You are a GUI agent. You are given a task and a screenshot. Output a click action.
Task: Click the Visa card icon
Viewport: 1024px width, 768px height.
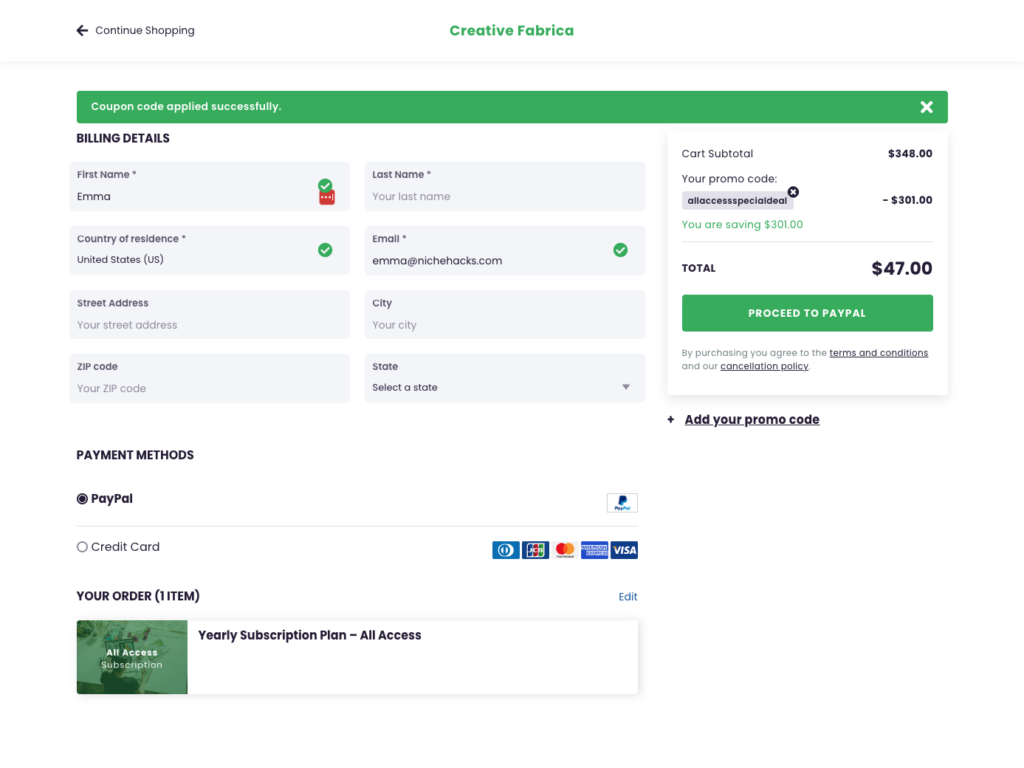click(x=624, y=551)
